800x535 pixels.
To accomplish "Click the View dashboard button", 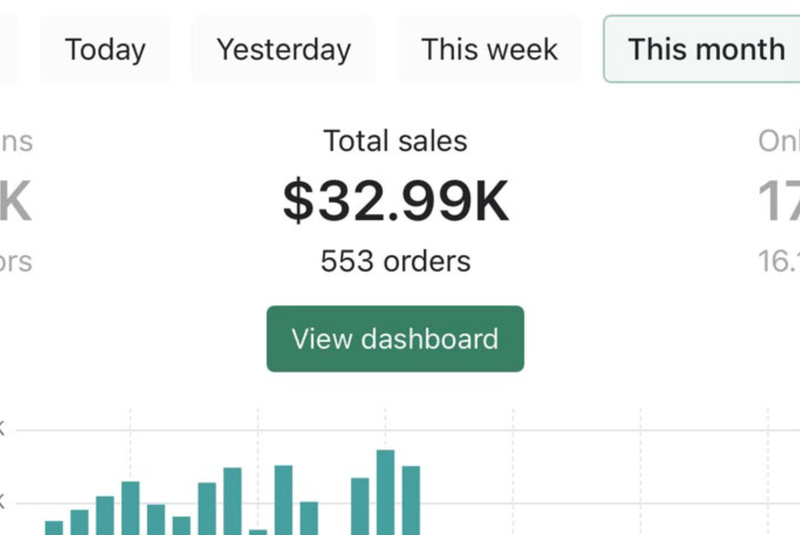I will coord(395,339).
